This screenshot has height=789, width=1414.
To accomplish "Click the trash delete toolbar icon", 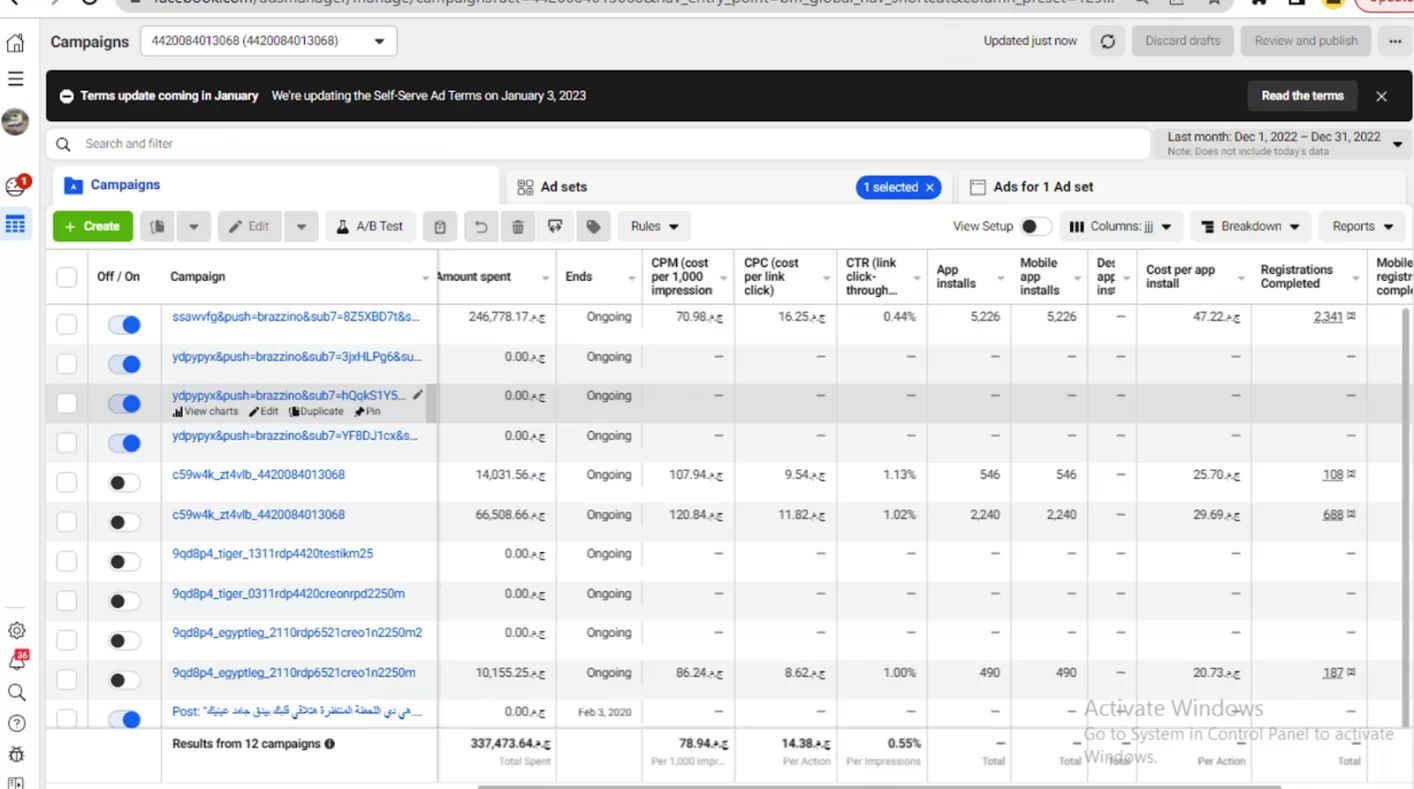I will [517, 227].
